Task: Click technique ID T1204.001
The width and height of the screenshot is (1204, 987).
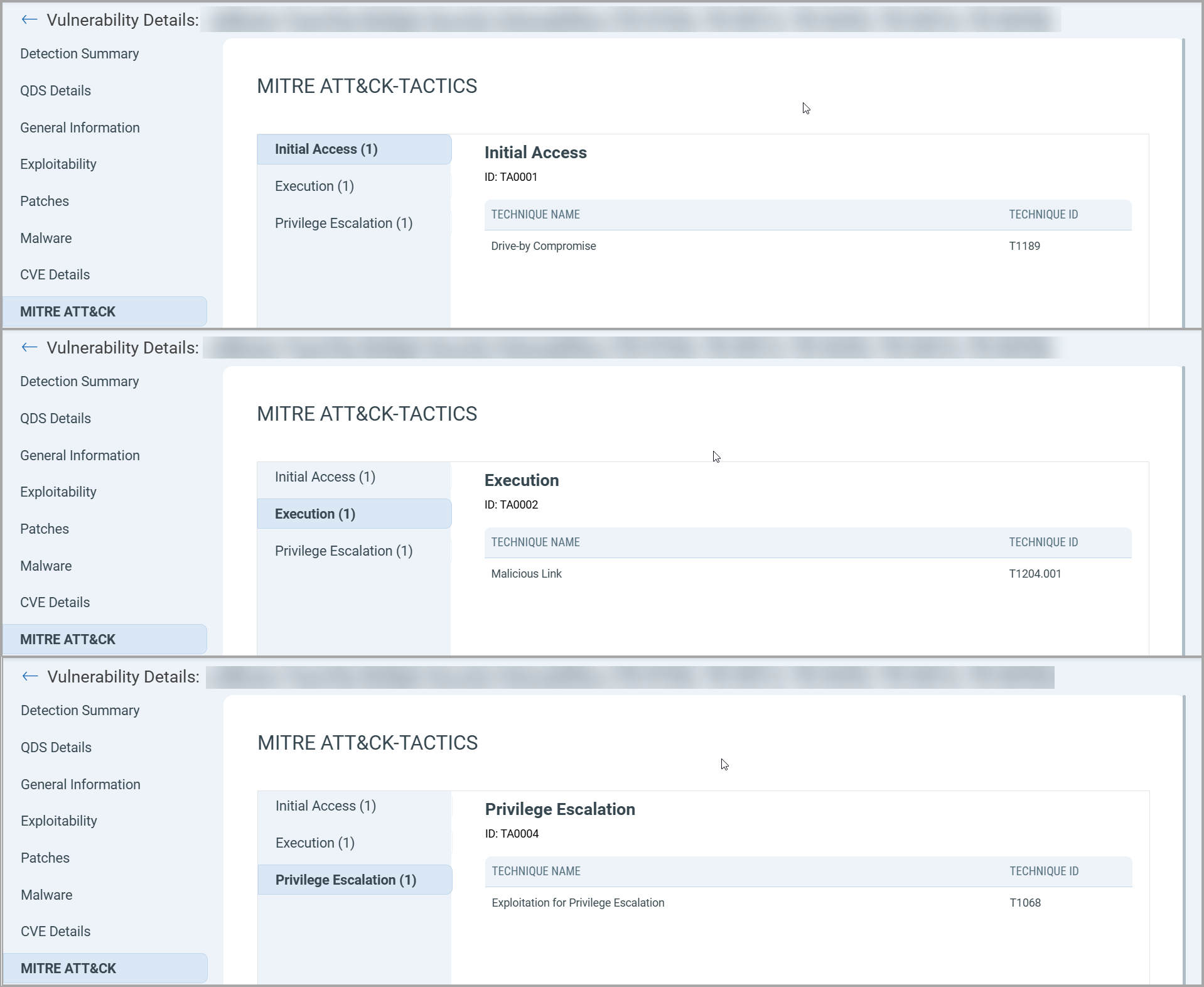Action: 1035,574
